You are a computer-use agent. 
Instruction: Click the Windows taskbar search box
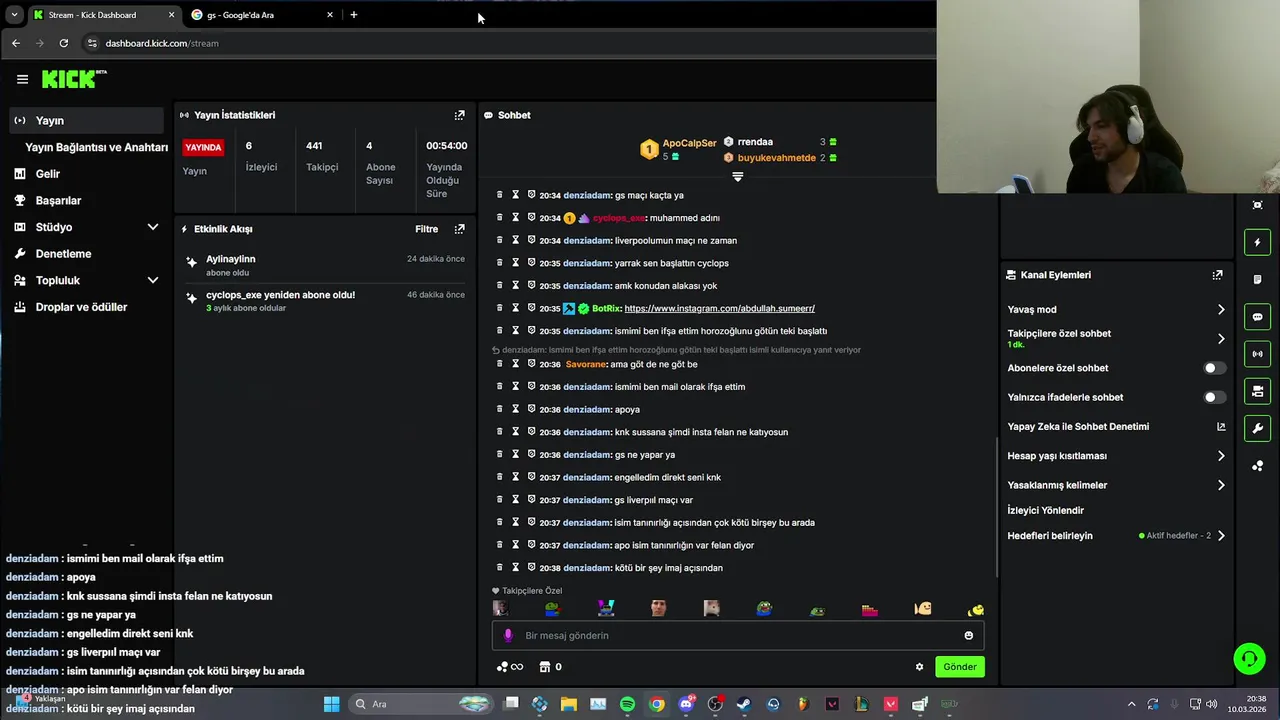(x=422, y=704)
